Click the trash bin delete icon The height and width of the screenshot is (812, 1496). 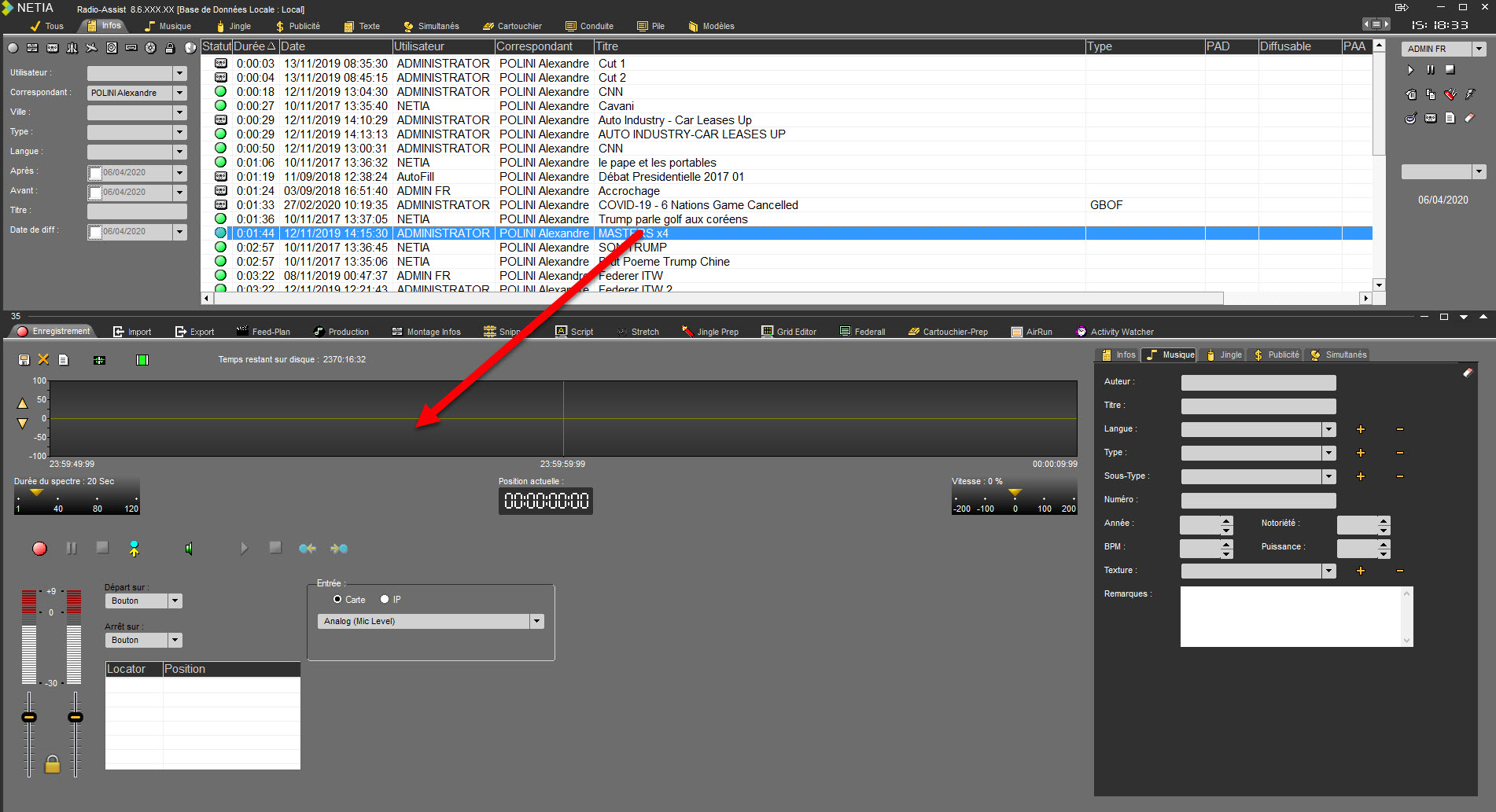coord(1411,94)
